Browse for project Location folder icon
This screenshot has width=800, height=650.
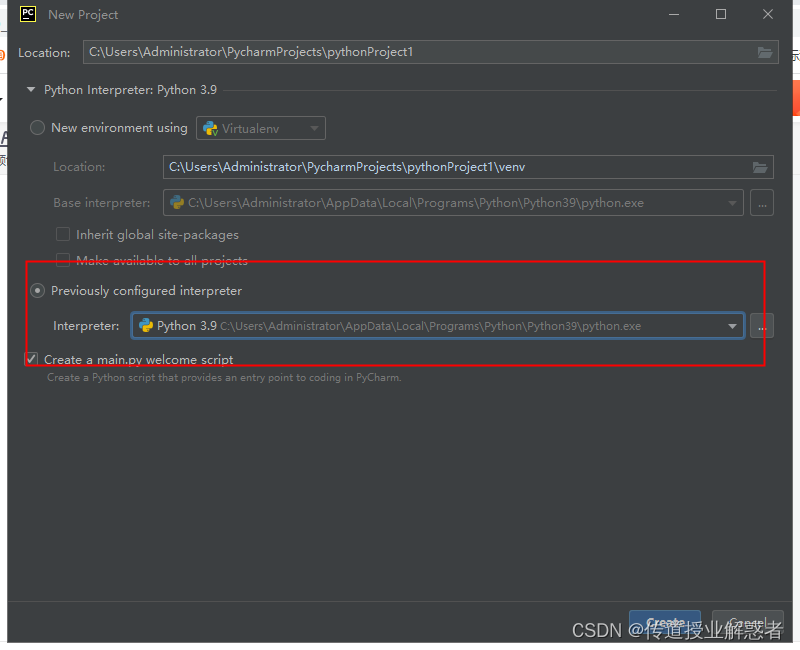click(764, 53)
